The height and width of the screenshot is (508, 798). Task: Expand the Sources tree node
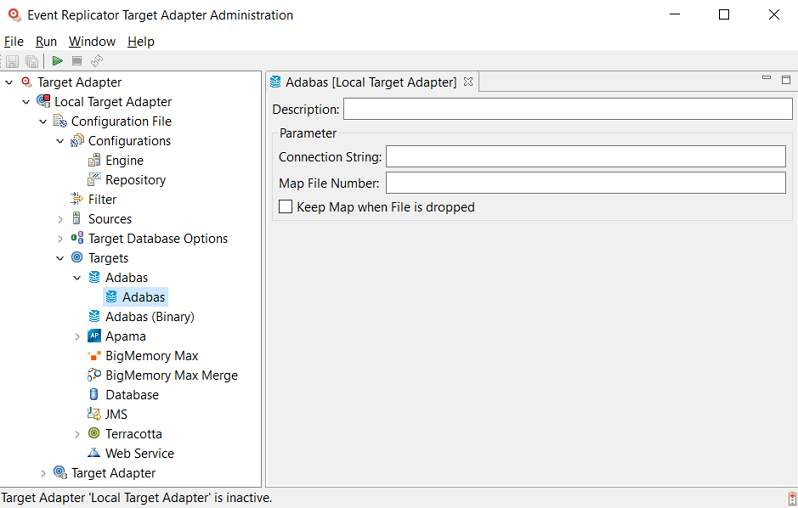click(x=60, y=219)
